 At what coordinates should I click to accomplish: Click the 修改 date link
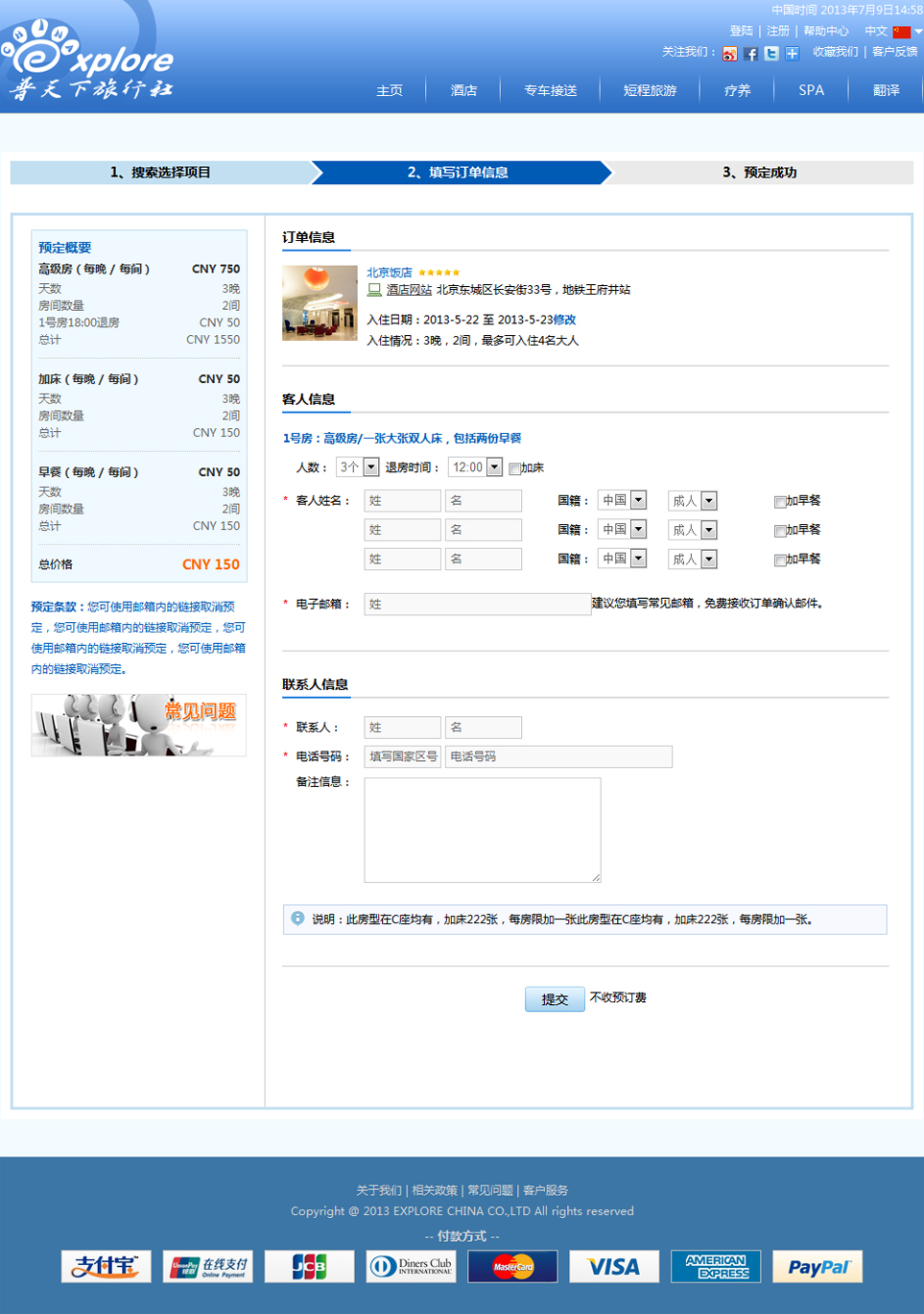point(564,320)
